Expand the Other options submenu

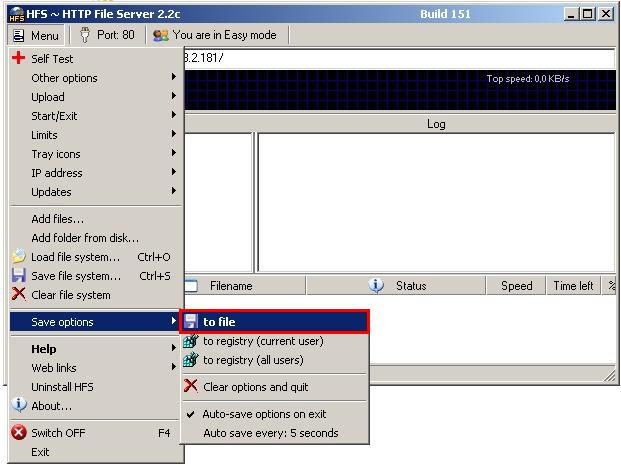96,78
